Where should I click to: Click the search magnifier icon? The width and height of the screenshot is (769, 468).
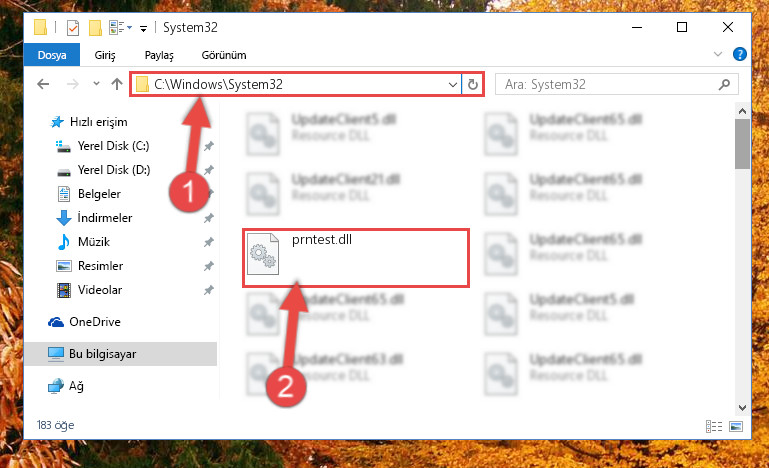(x=724, y=84)
